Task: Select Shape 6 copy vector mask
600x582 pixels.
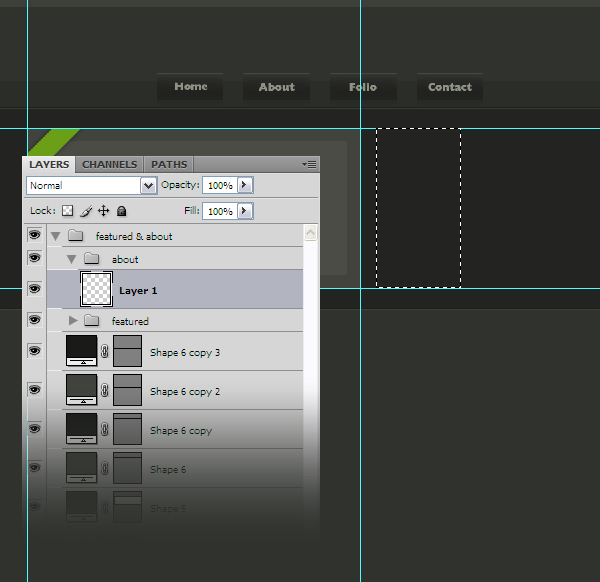Action: click(127, 429)
